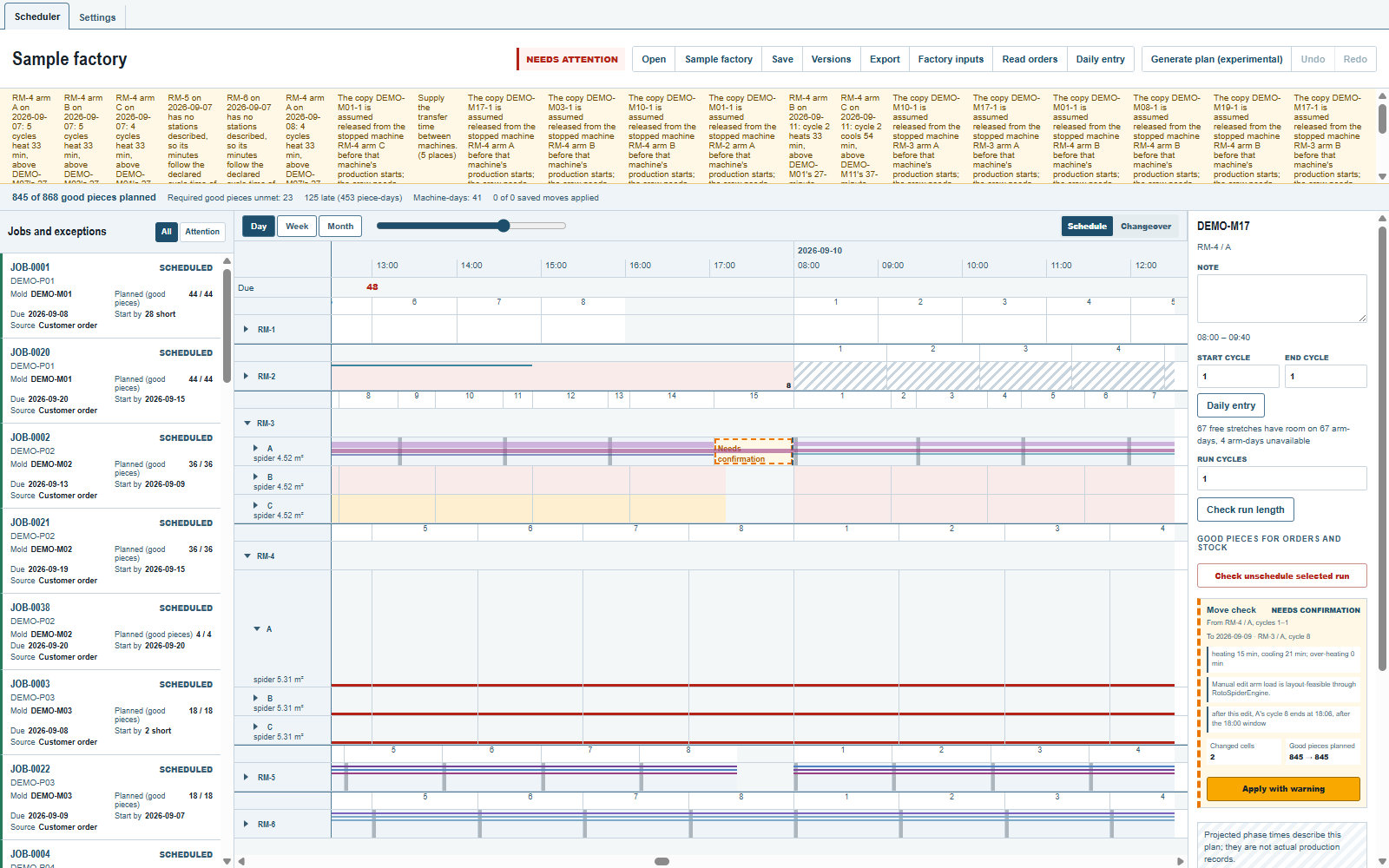Click Apply with warning button
1389x868 pixels.
pyautogui.click(x=1283, y=789)
